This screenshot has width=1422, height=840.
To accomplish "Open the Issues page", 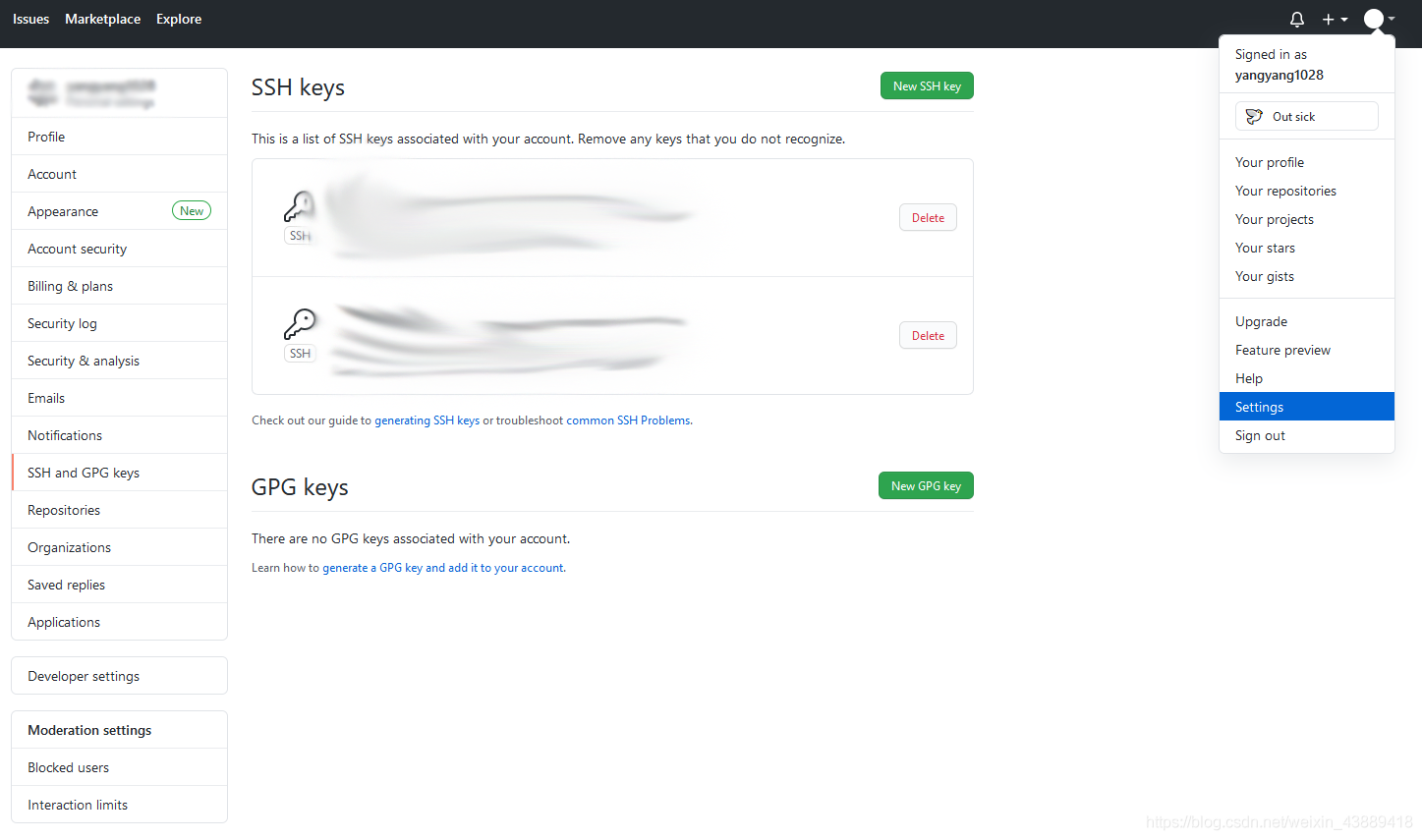I will pyautogui.click(x=30, y=19).
